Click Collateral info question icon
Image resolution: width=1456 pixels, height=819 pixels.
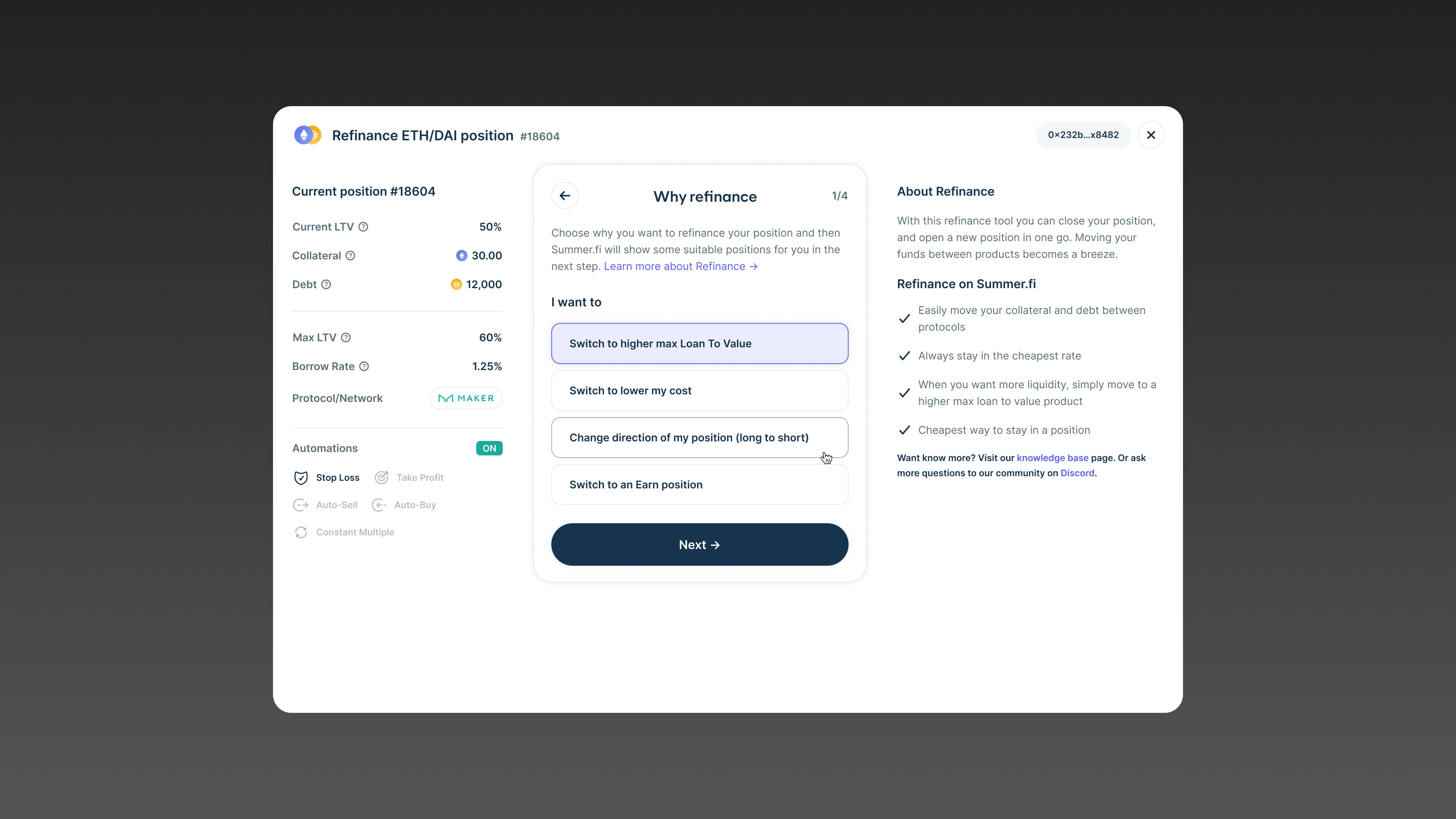click(x=350, y=256)
